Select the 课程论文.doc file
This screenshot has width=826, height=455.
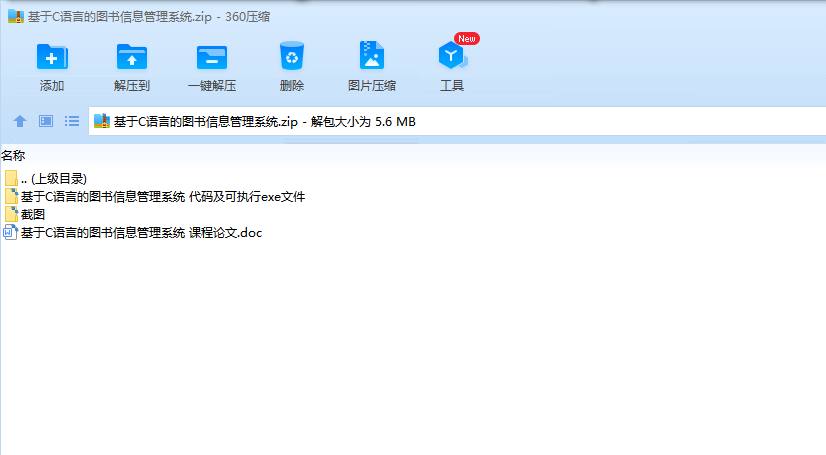point(132,232)
